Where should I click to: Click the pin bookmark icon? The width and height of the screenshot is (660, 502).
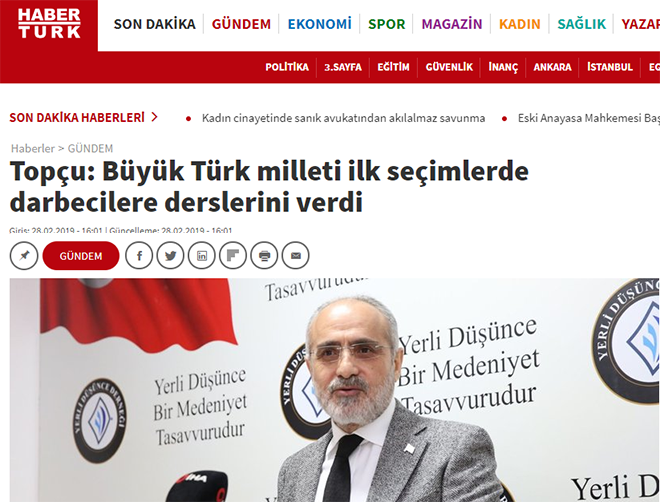(x=24, y=255)
